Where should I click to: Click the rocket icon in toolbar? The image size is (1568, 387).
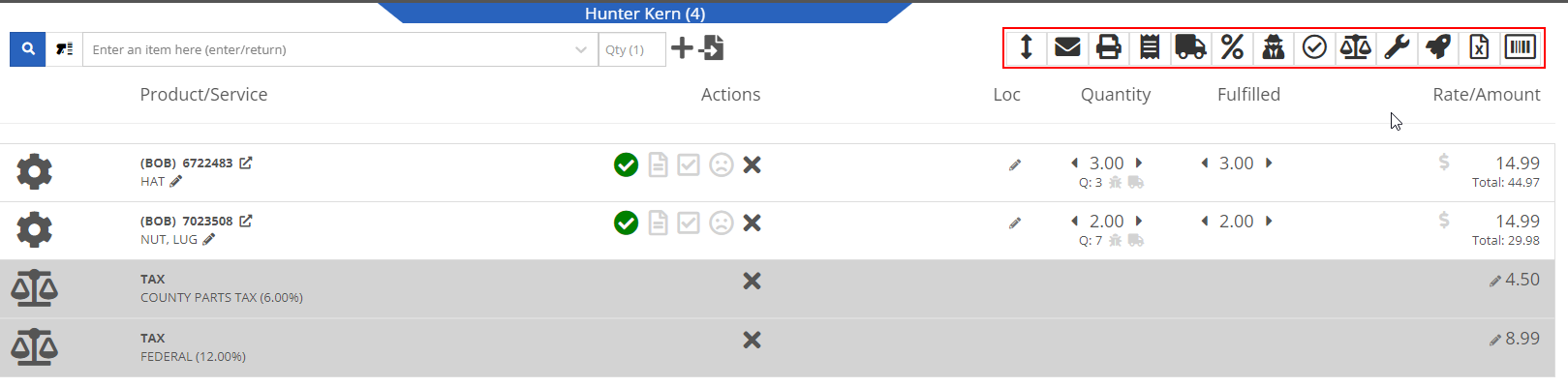pos(1438,47)
